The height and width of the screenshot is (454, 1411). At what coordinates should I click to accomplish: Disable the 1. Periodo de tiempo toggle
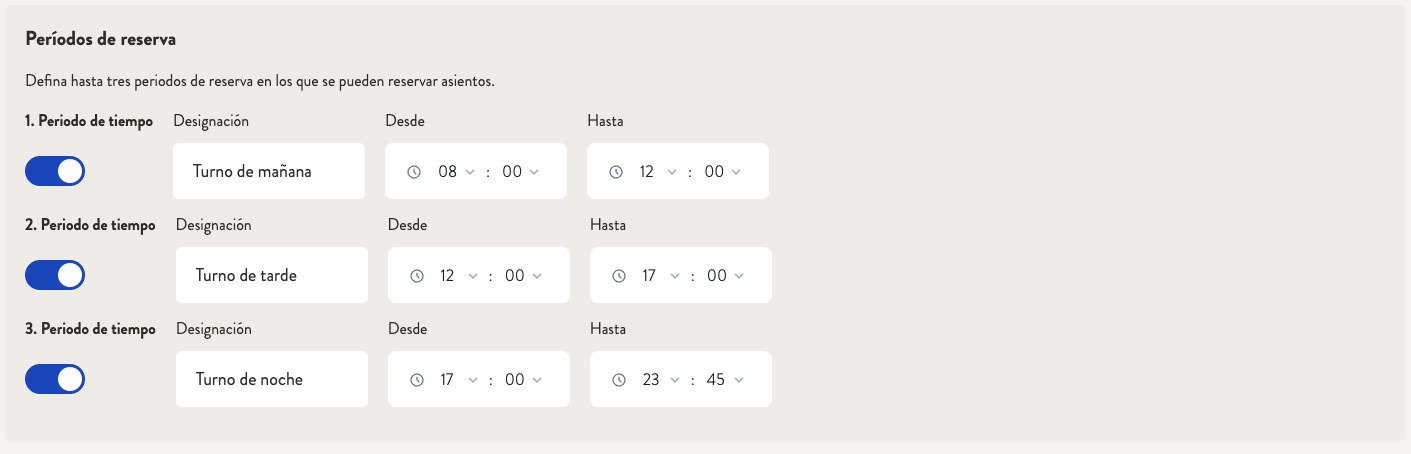point(55,171)
